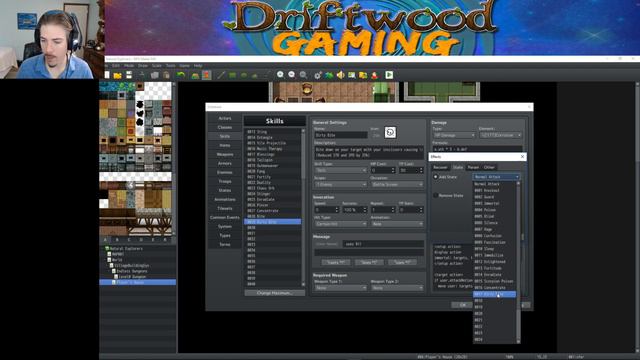Select the Pencil drawing tool
The width and height of the screenshot is (640, 360).
click(x=221, y=75)
